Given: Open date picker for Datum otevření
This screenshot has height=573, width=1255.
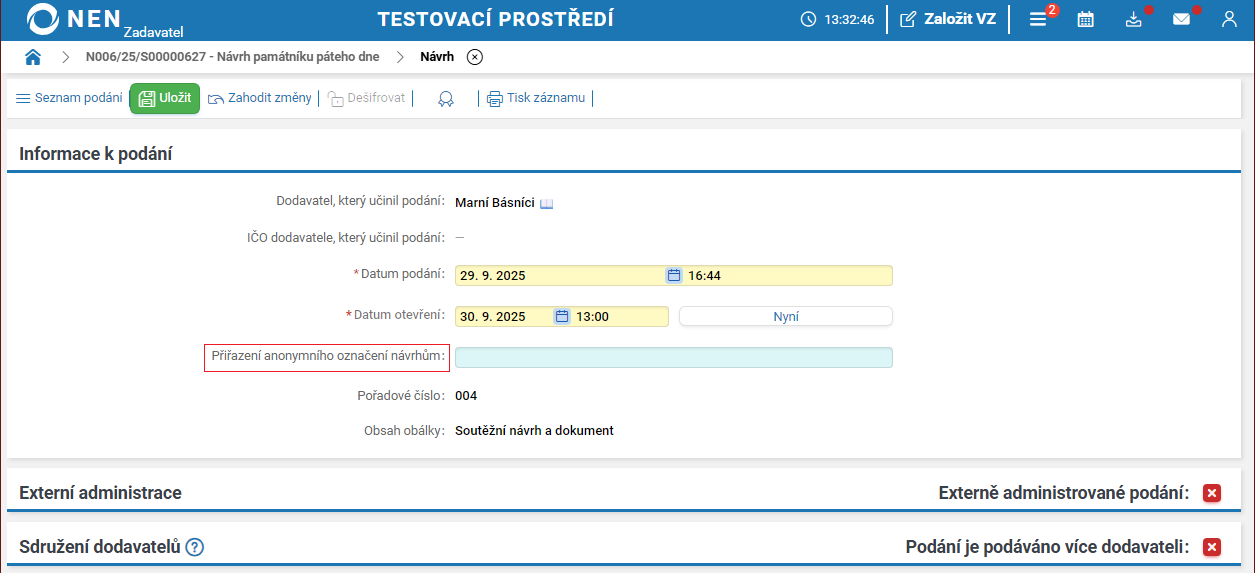Looking at the screenshot, I should click(x=562, y=316).
